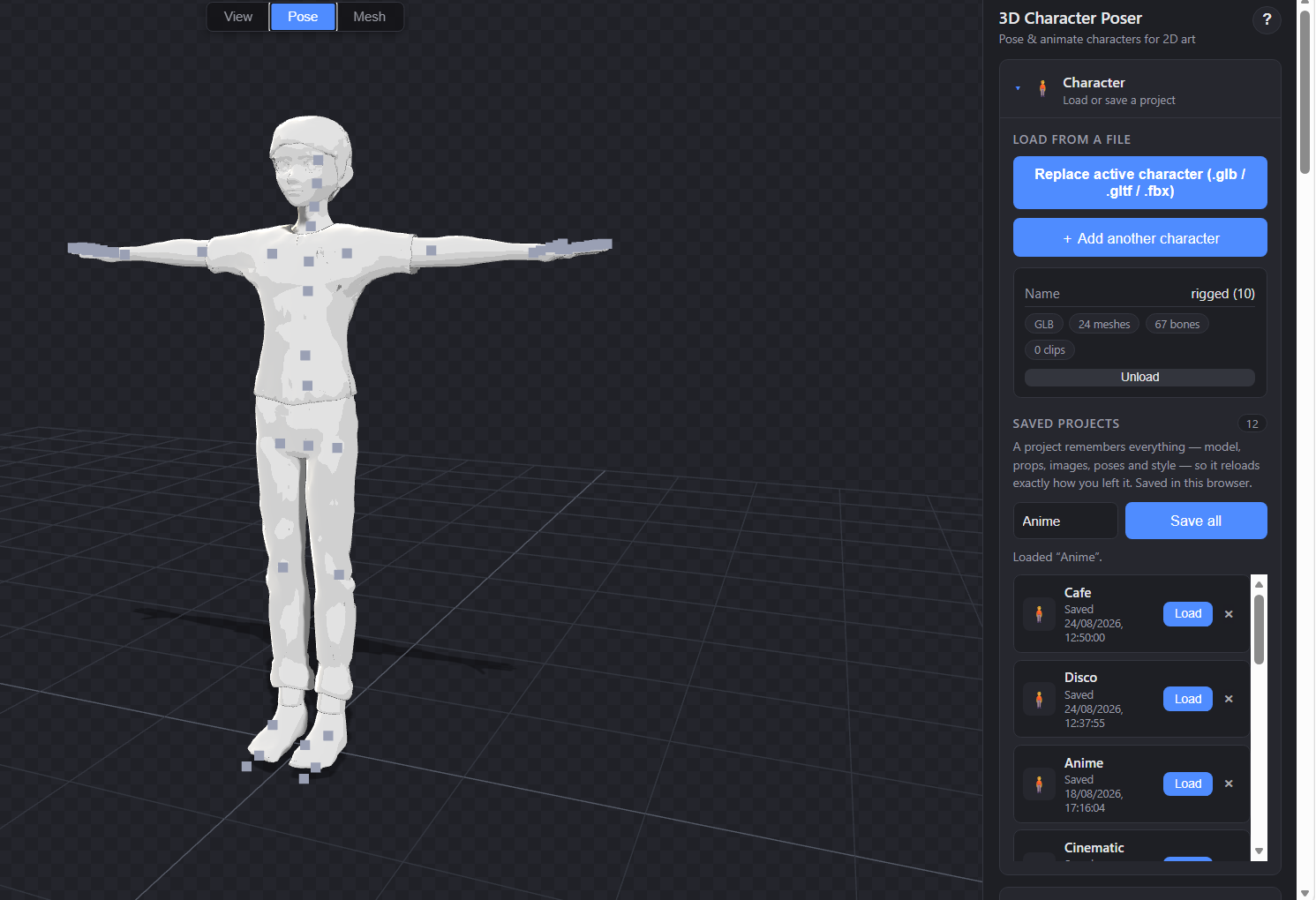Select the Pose mode tab
Image resolution: width=1316 pixels, height=900 pixels.
(x=303, y=17)
